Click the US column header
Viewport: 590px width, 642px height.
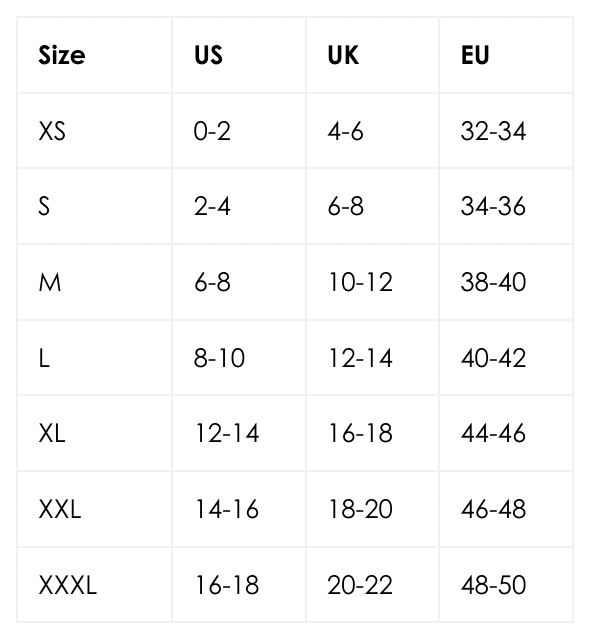[x=208, y=55]
